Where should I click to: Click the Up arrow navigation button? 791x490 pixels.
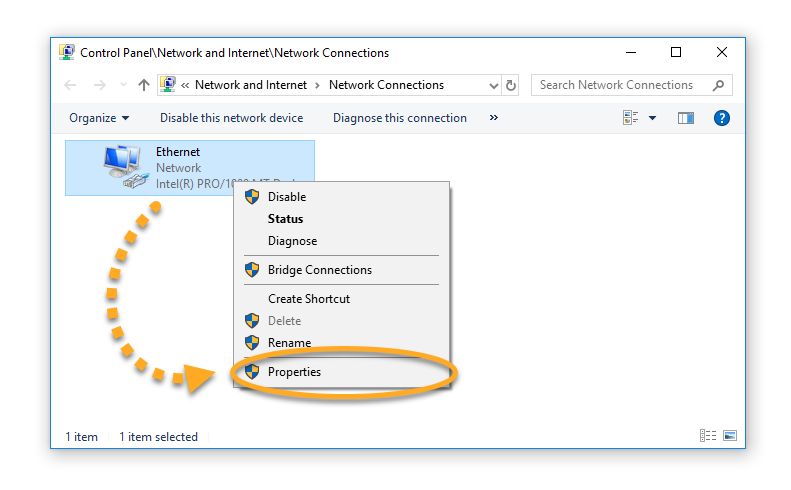(x=144, y=86)
